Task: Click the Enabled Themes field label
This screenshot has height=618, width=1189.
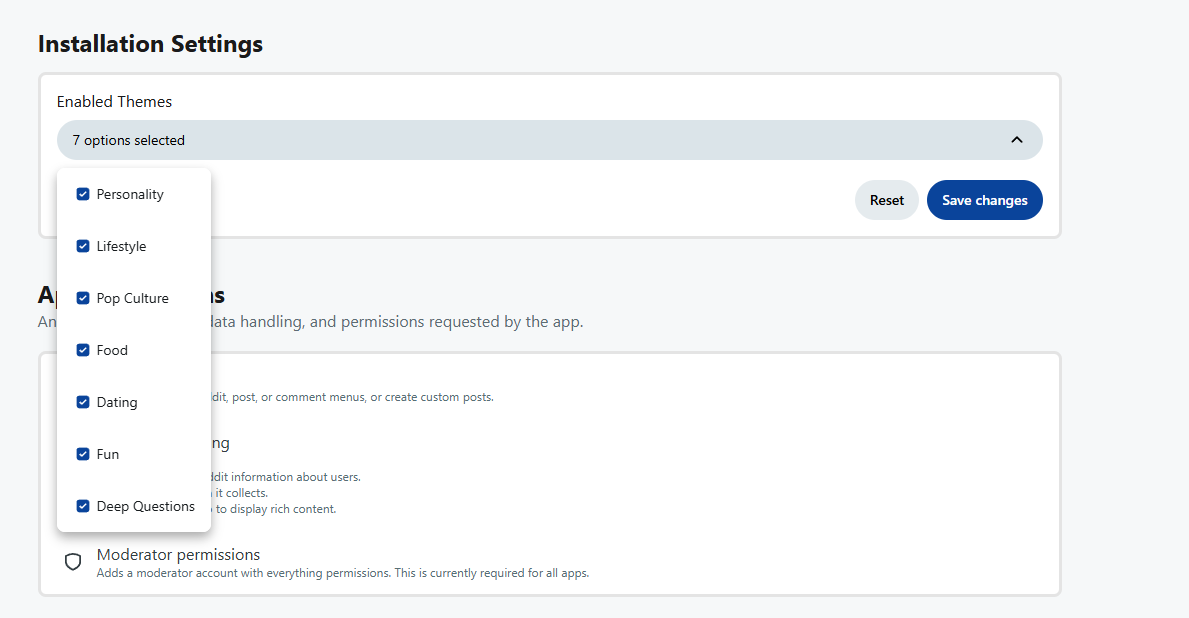Action: click(x=114, y=102)
